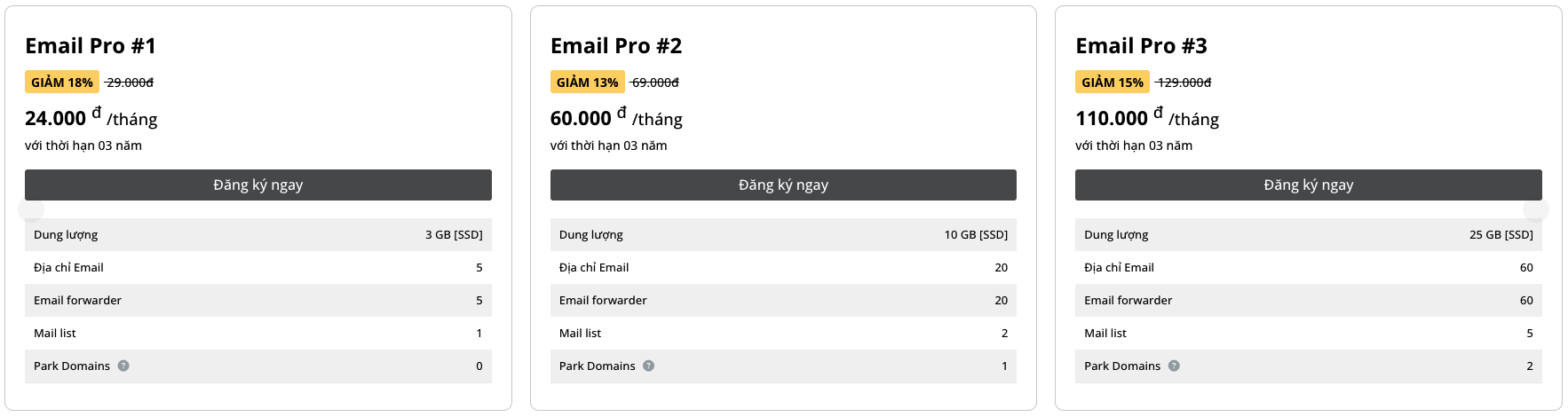Select the Email Pro #3 plan title
The width and height of the screenshot is (1568, 417).
pos(1141,46)
